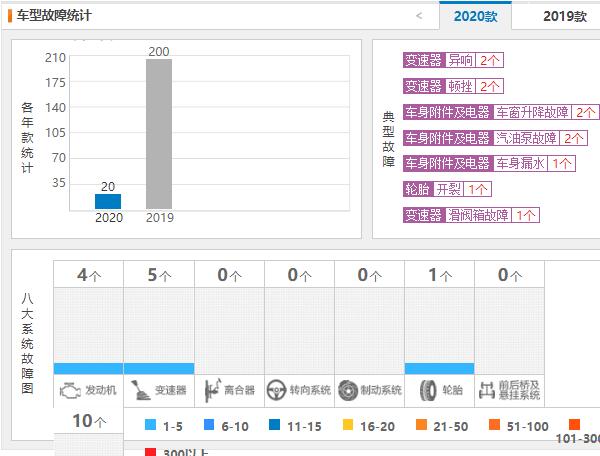Image resolution: width=600 pixels, height=456 pixels.
Task: Click the 轮胎 blue fault bar
Action: [x=439, y=368]
